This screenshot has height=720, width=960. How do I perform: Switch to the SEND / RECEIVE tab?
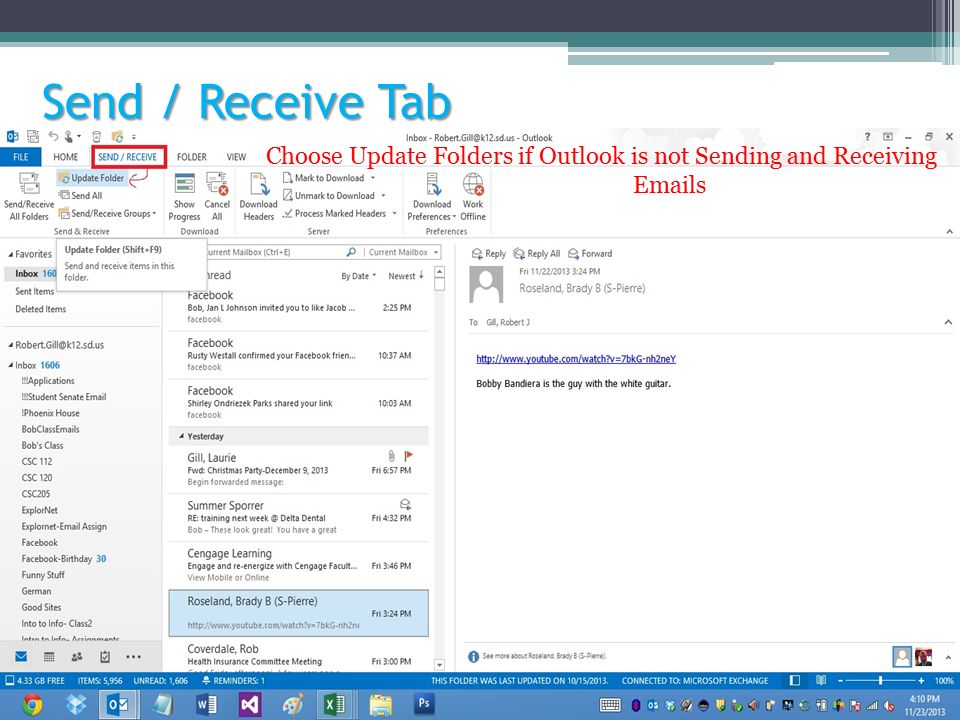click(x=128, y=157)
